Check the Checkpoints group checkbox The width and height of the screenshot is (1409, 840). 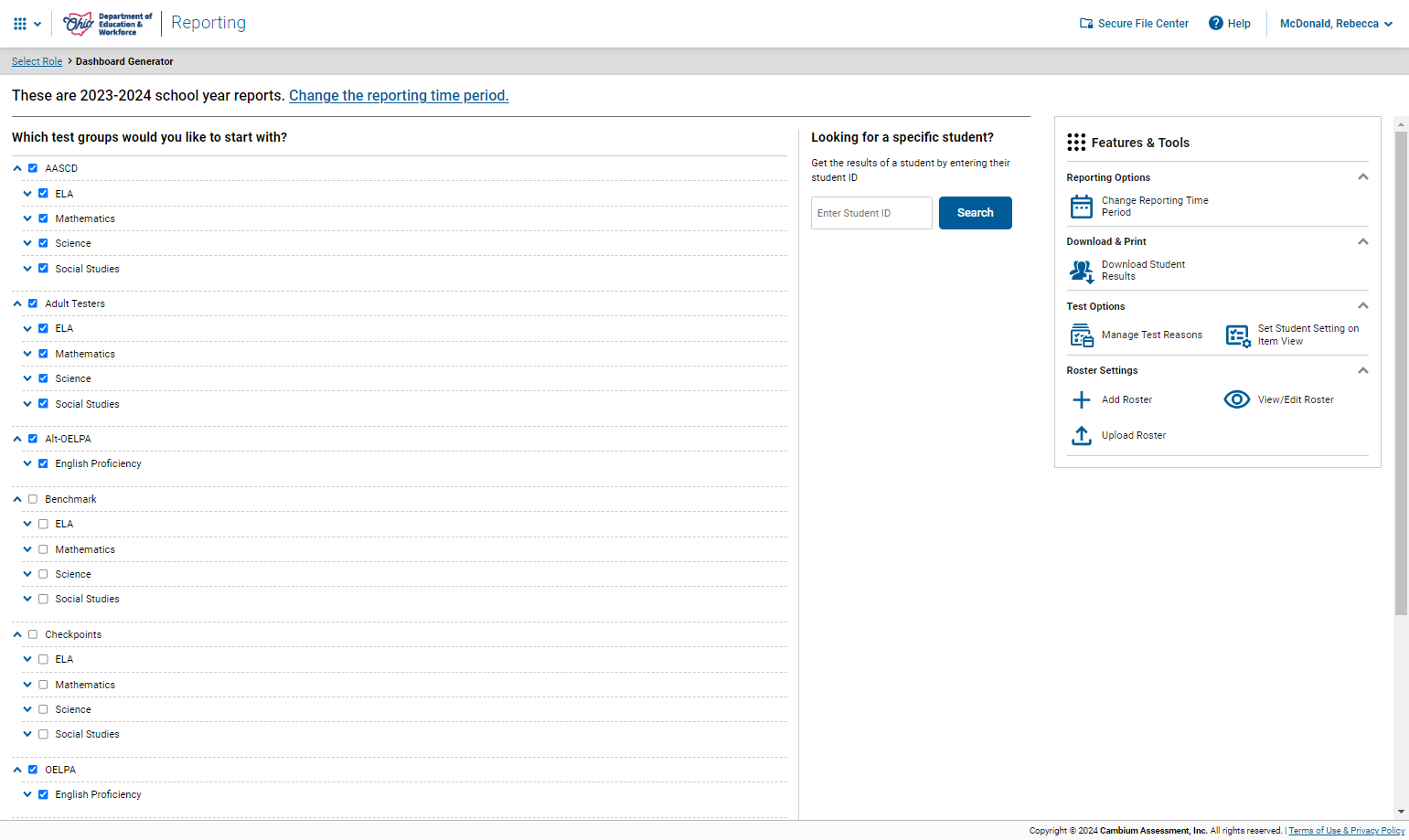click(x=33, y=634)
